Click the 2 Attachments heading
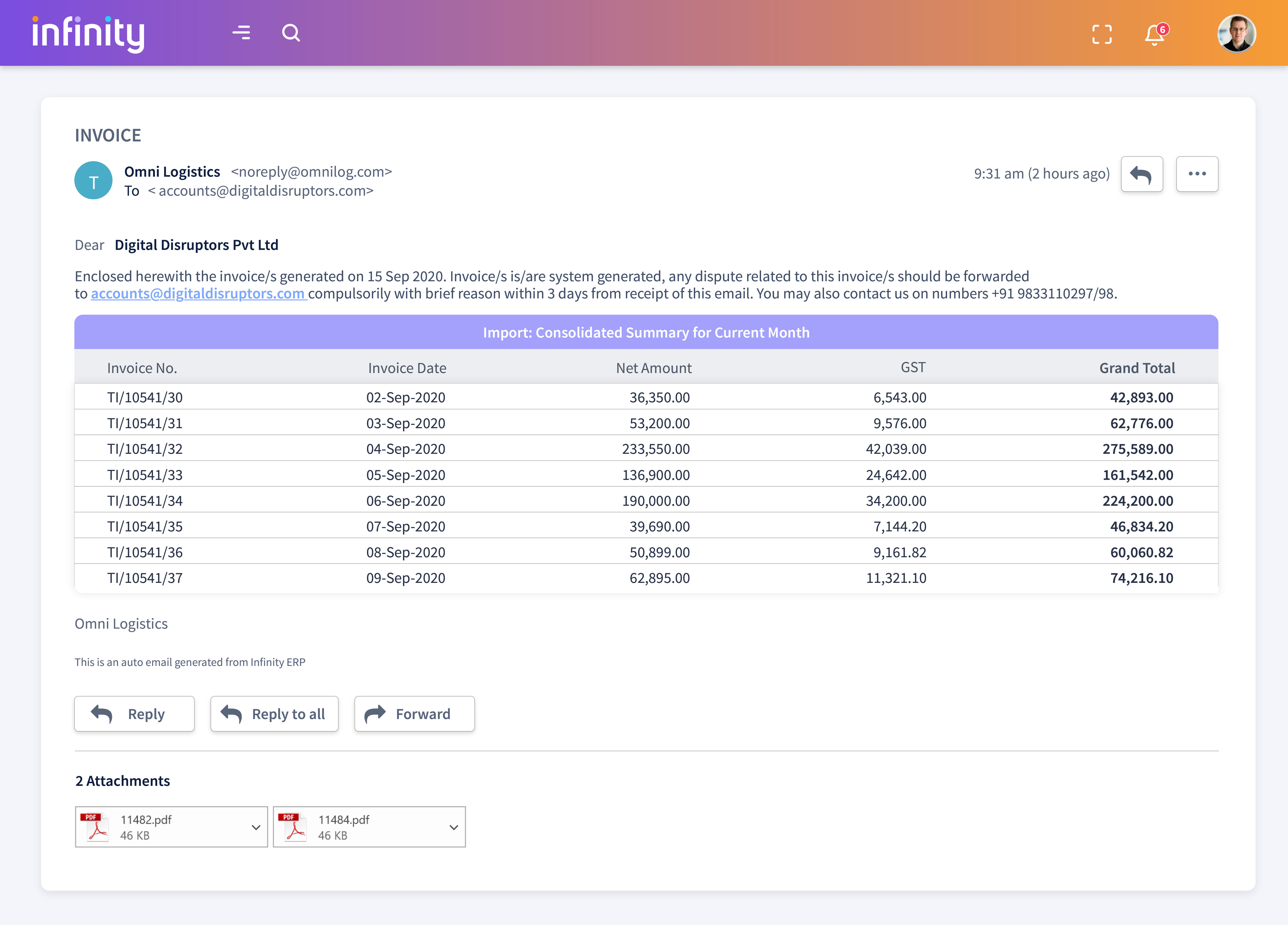 click(x=123, y=781)
